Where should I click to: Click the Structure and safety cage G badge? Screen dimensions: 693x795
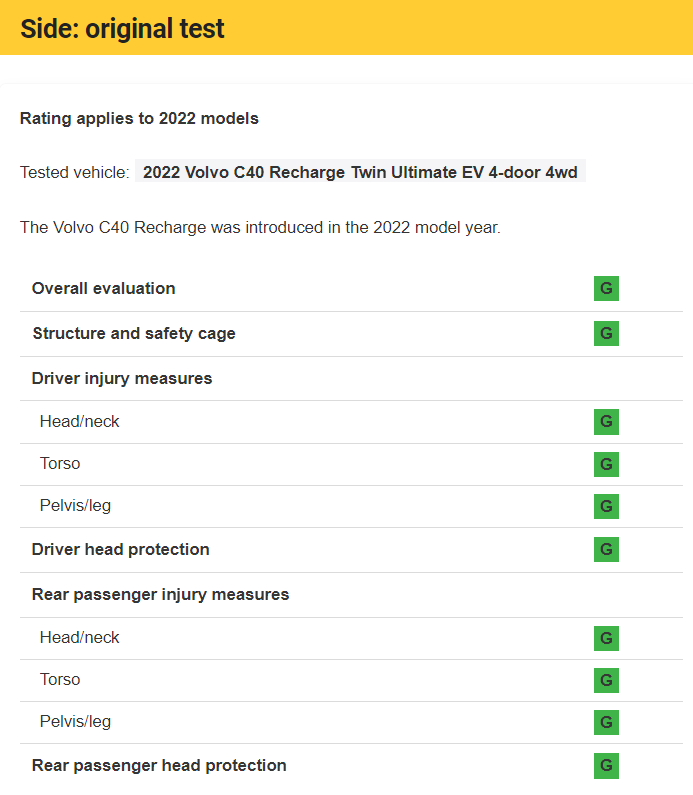coord(606,333)
